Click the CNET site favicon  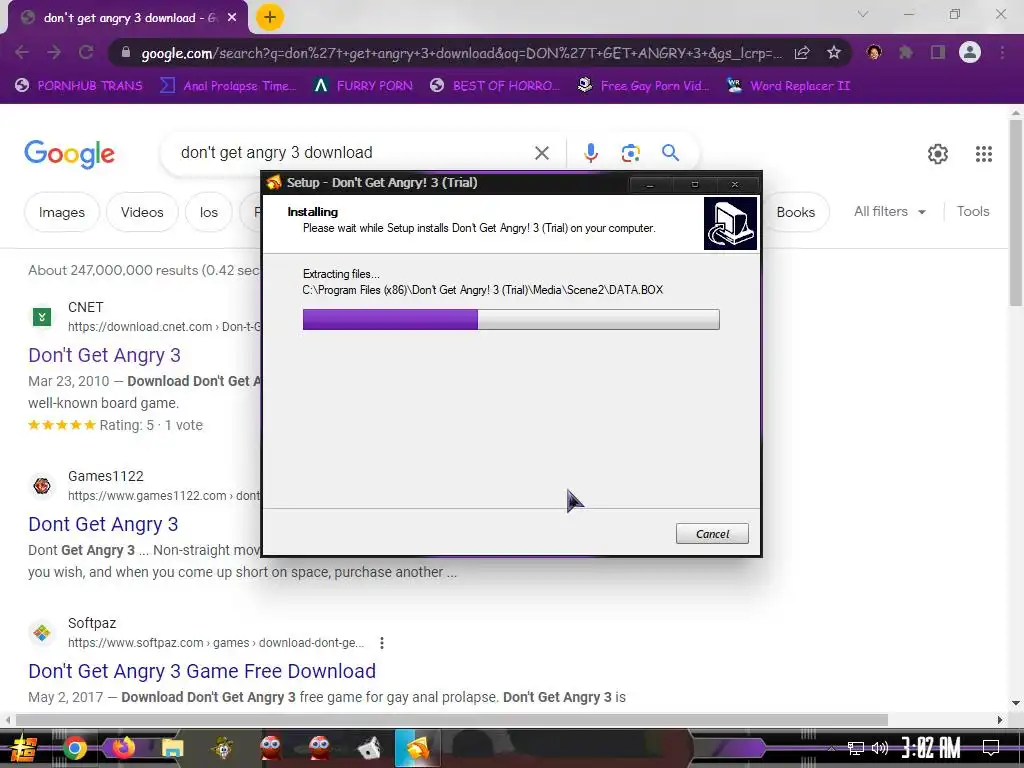pyautogui.click(x=42, y=317)
